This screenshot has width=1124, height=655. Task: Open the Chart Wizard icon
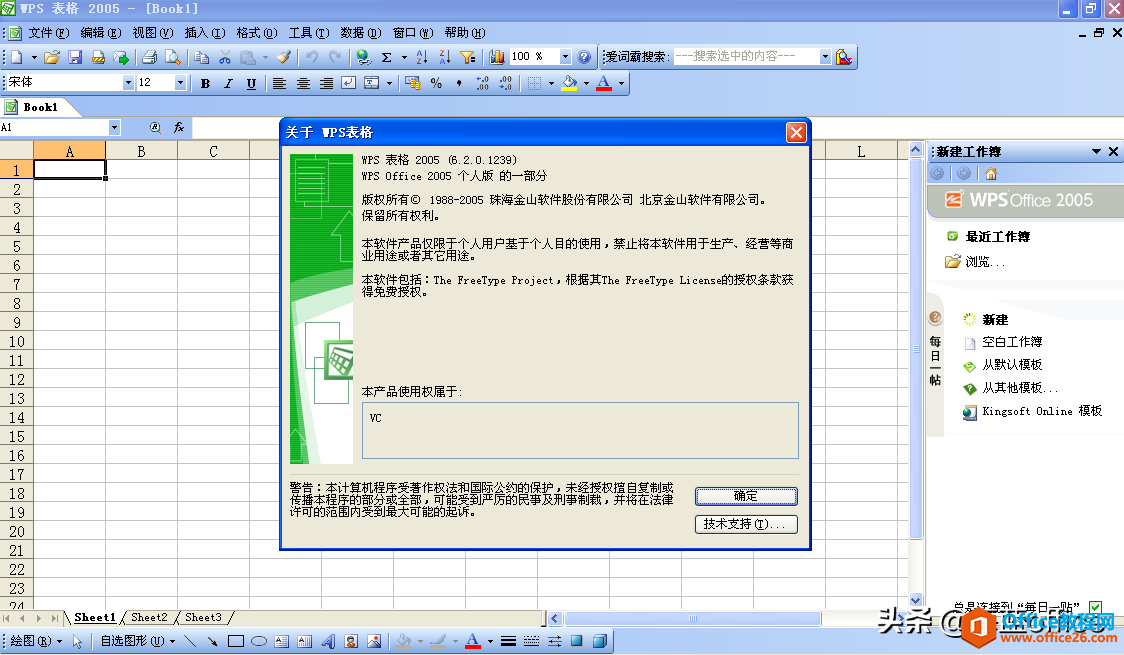497,57
